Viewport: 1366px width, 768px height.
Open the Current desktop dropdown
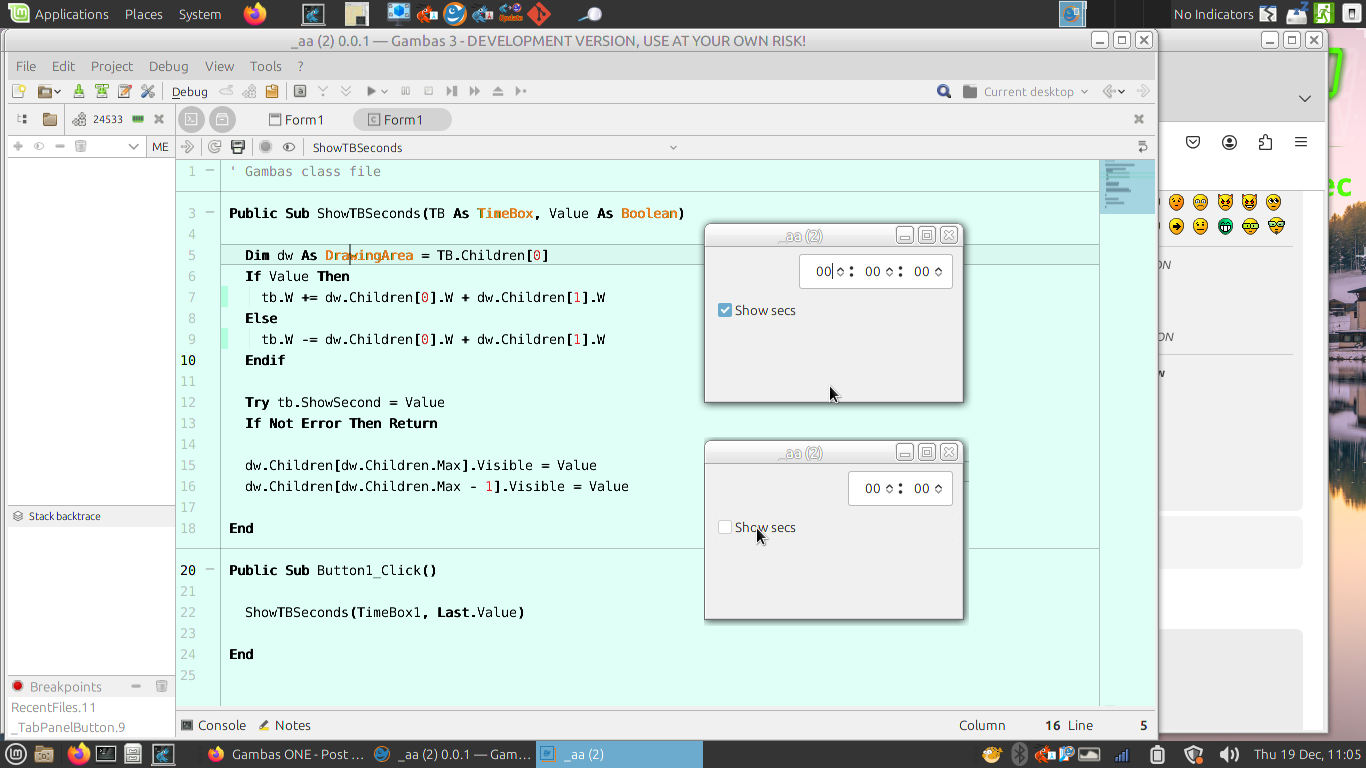[1027, 91]
